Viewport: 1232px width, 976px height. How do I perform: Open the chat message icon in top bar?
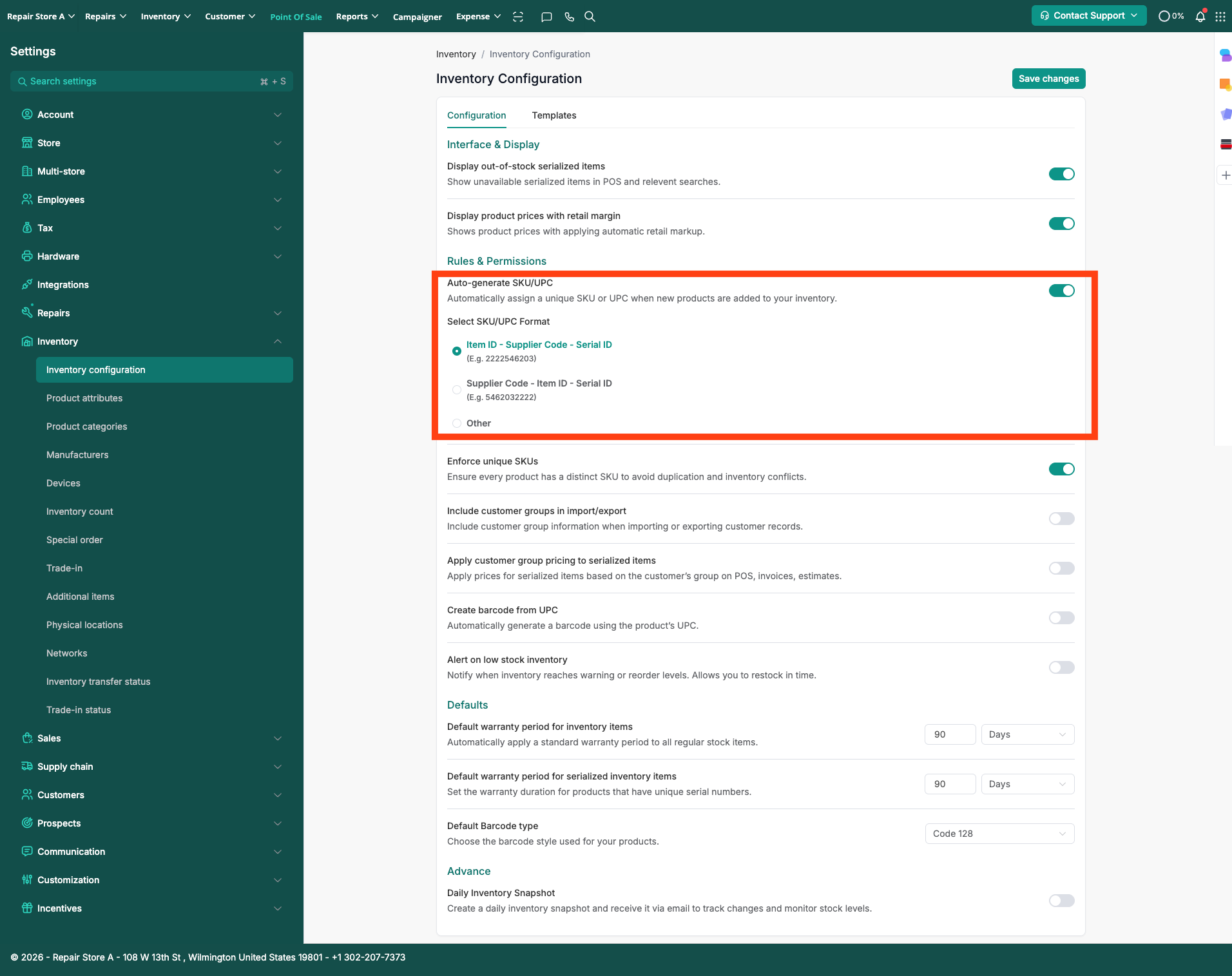tap(546, 17)
